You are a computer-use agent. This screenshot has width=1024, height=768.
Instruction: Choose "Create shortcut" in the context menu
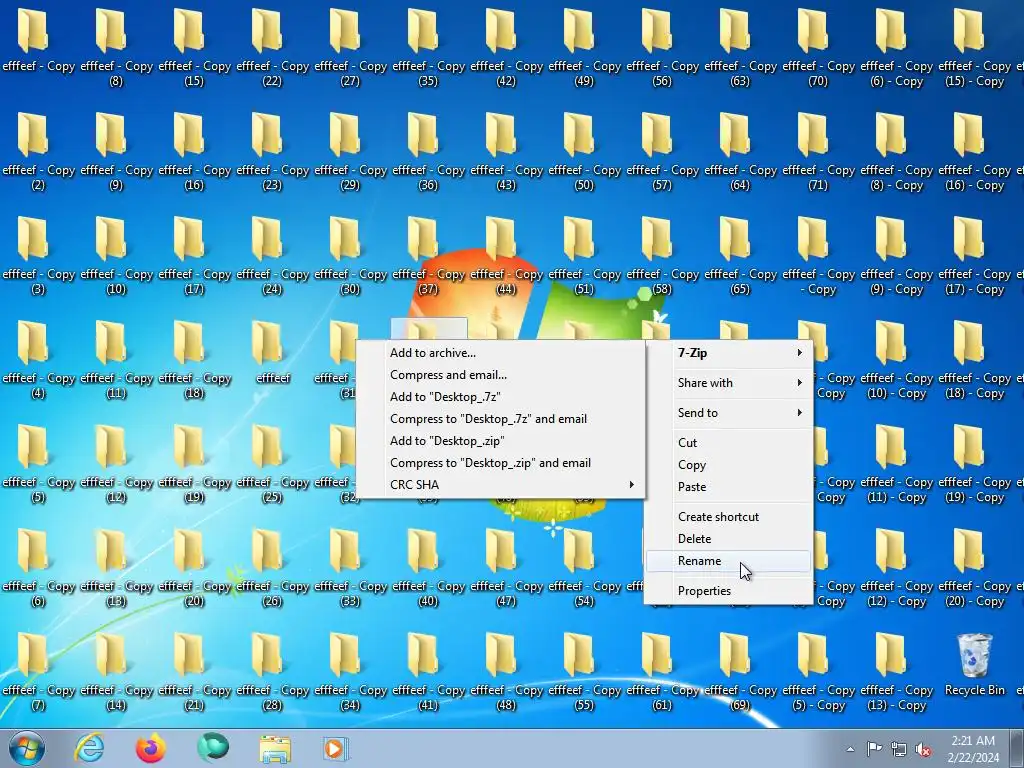coord(729,517)
